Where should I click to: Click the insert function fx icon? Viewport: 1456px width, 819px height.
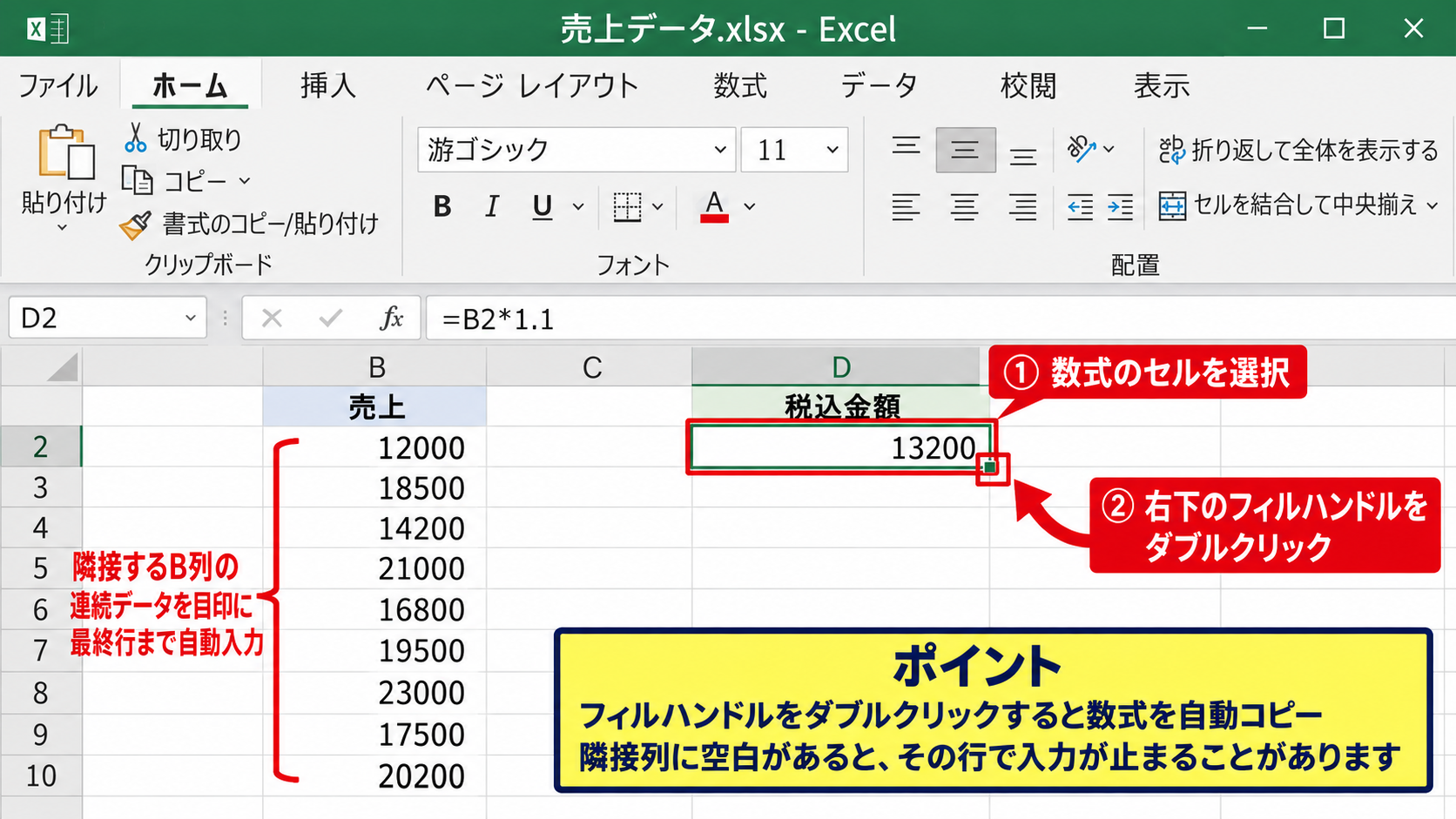click(392, 319)
